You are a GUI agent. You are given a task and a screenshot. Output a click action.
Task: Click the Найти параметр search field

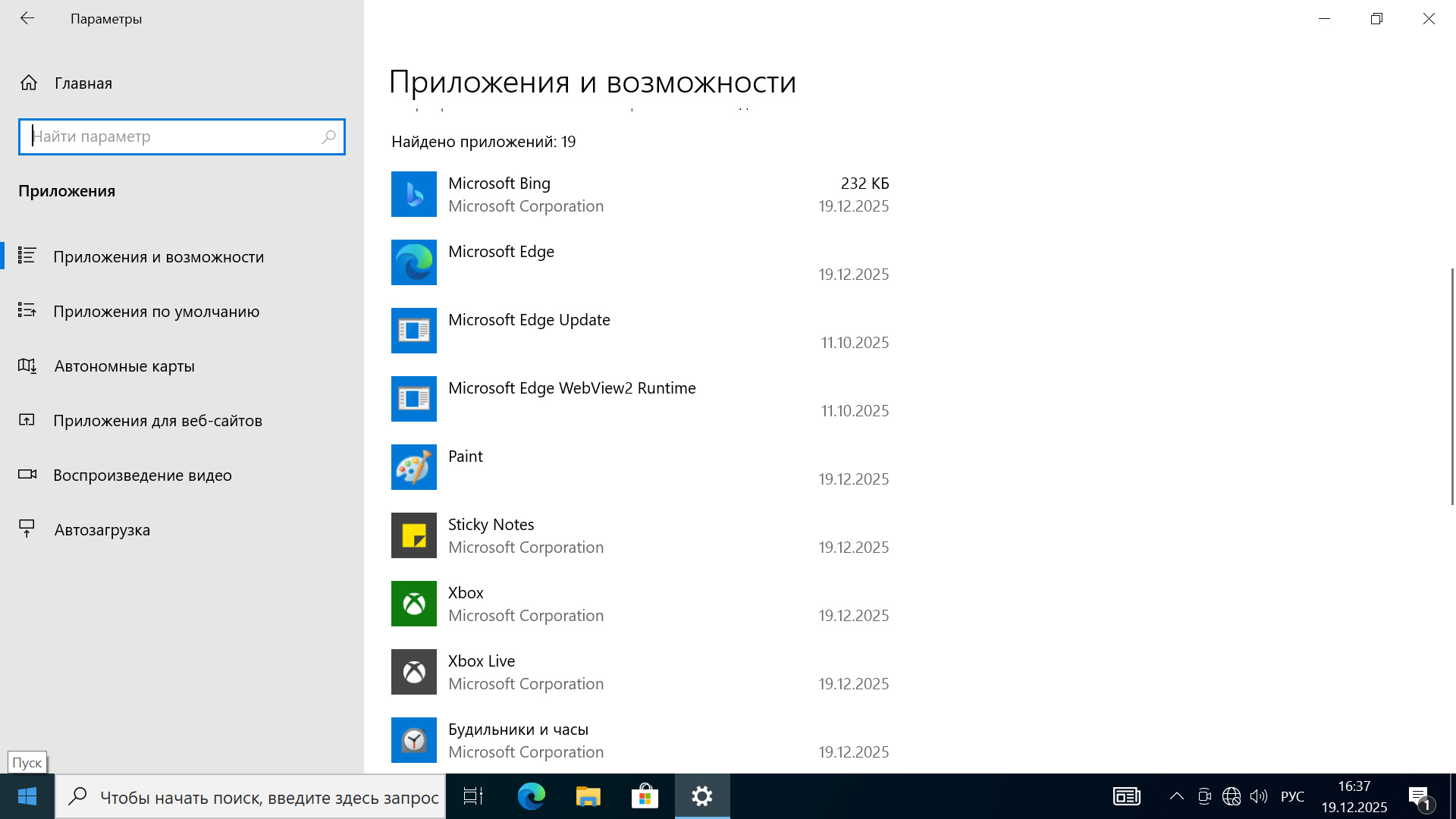[174, 136]
